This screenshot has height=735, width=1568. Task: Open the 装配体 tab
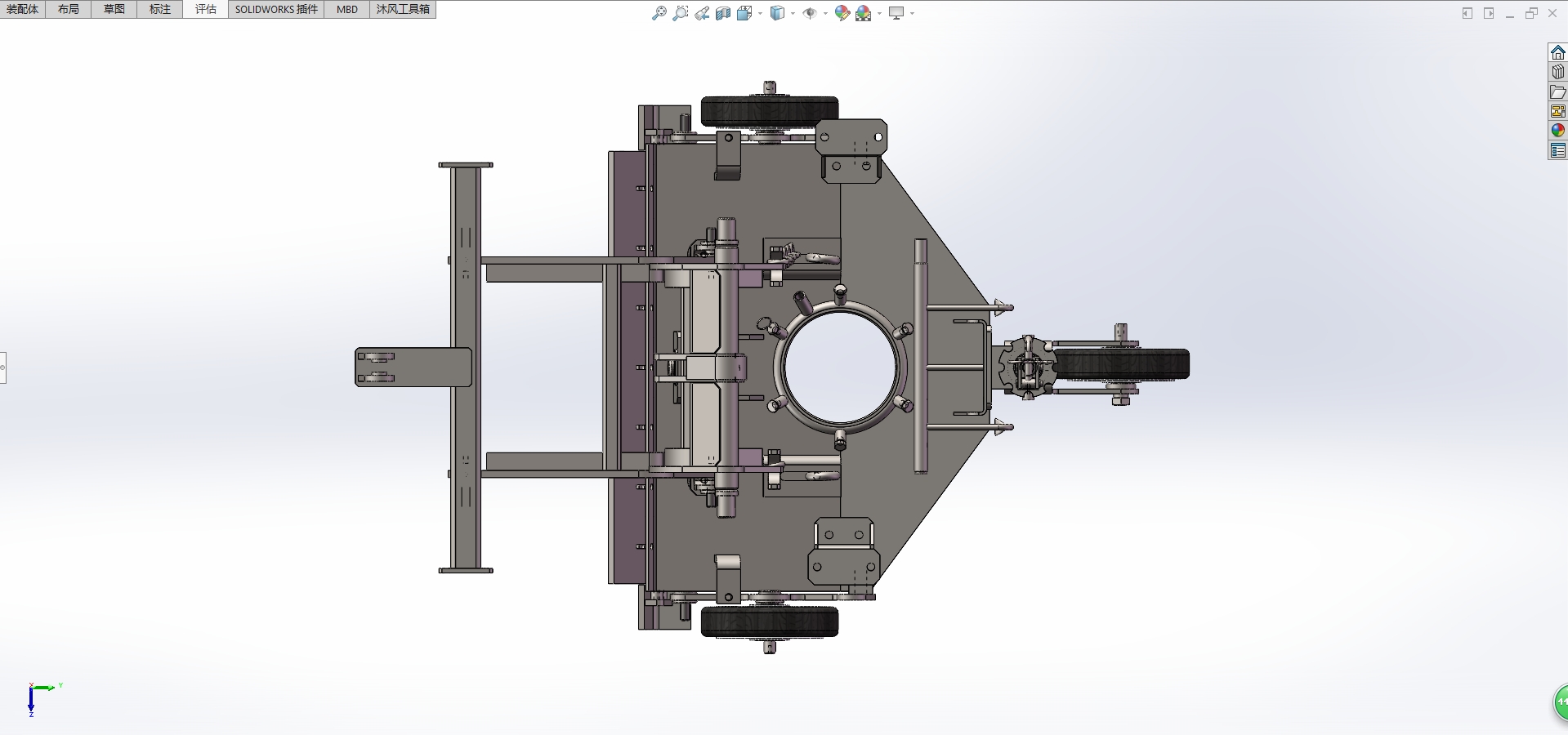[23, 9]
